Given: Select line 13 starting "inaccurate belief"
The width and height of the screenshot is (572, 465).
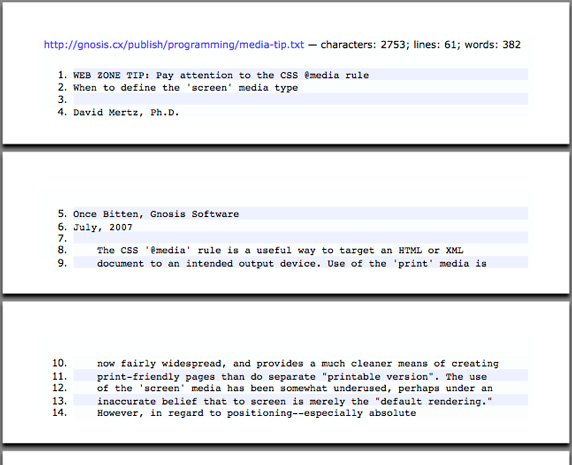Looking at the screenshot, I should [x=300, y=400].
